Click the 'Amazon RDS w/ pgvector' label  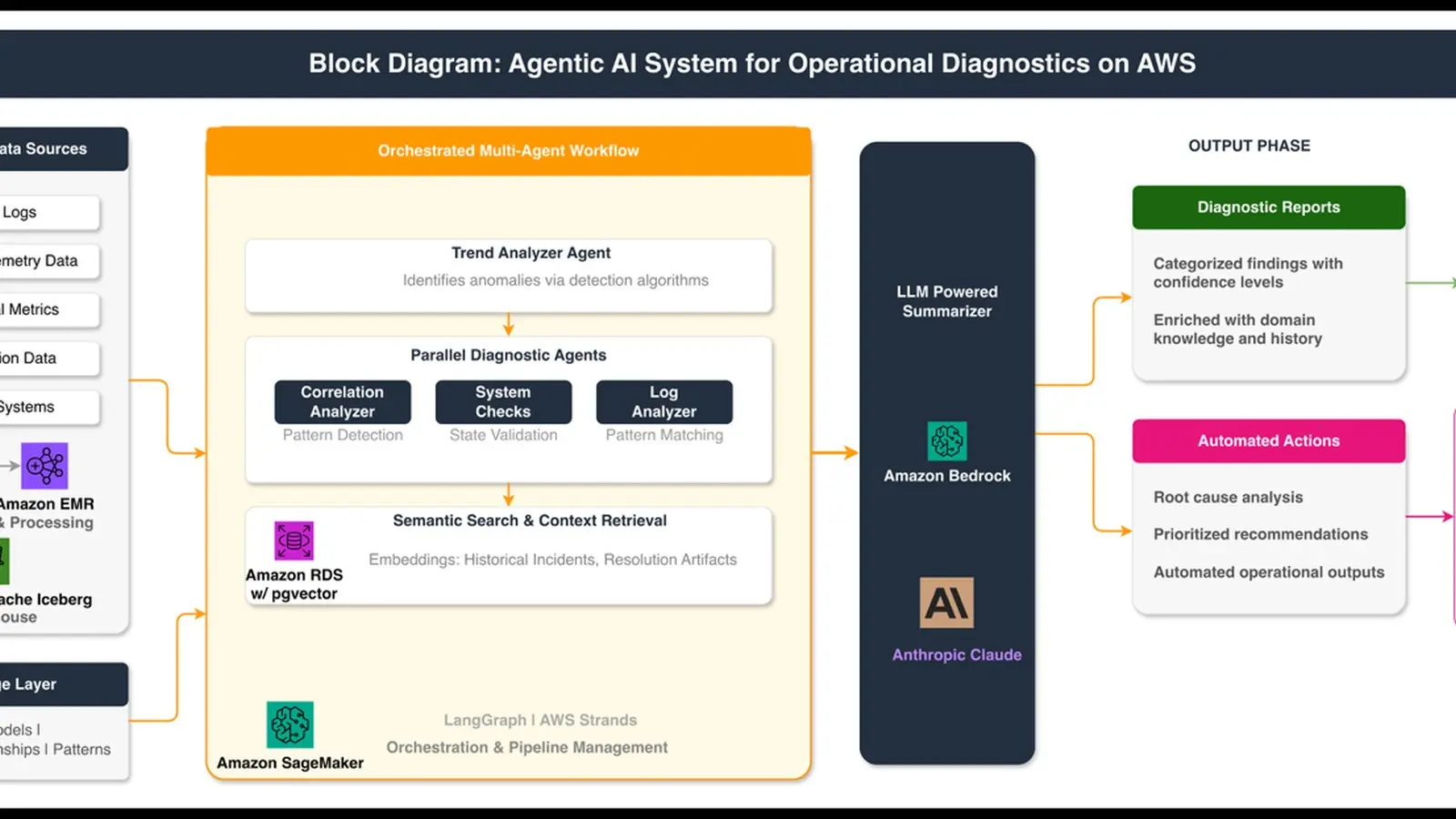(x=294, y=584)
